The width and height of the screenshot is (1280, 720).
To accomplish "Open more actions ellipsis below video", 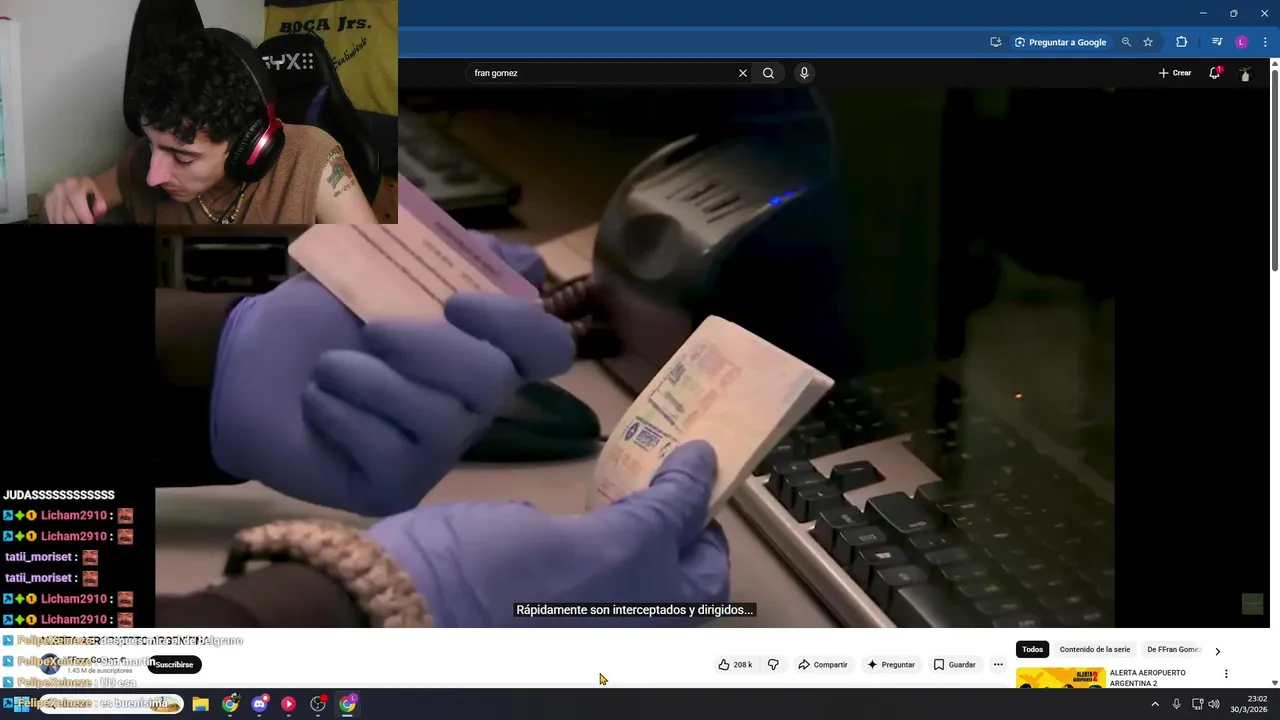I will pyautogui.click(x=998, y=664).
